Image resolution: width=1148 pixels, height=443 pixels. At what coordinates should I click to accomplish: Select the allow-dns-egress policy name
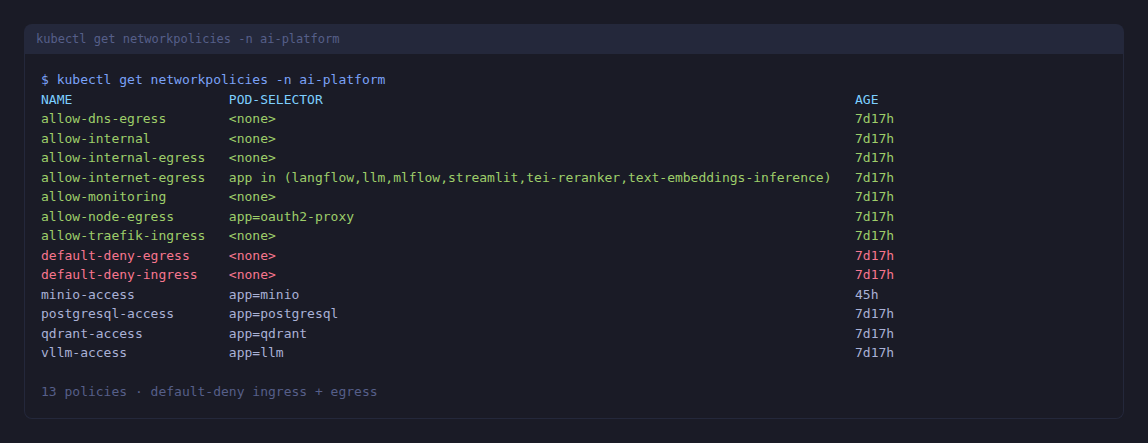coord(103,119)
